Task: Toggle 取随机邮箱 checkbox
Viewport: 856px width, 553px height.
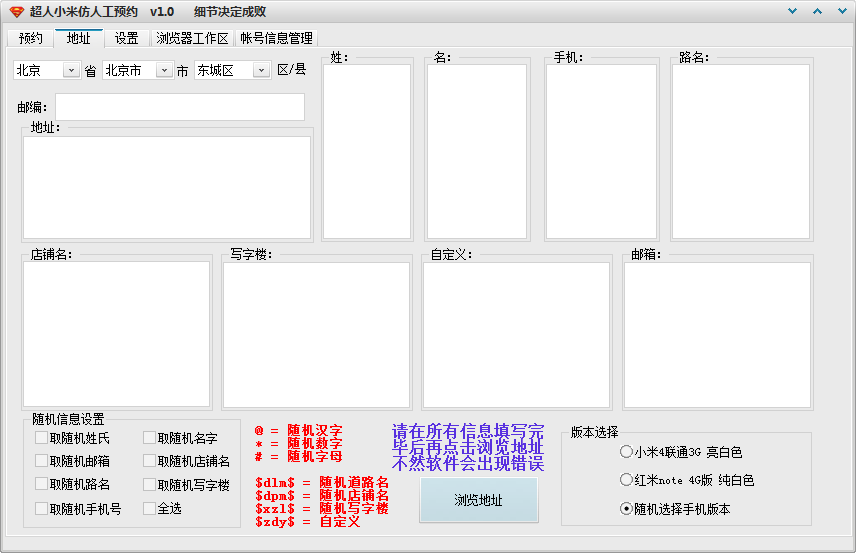Action: coord(41,461)
